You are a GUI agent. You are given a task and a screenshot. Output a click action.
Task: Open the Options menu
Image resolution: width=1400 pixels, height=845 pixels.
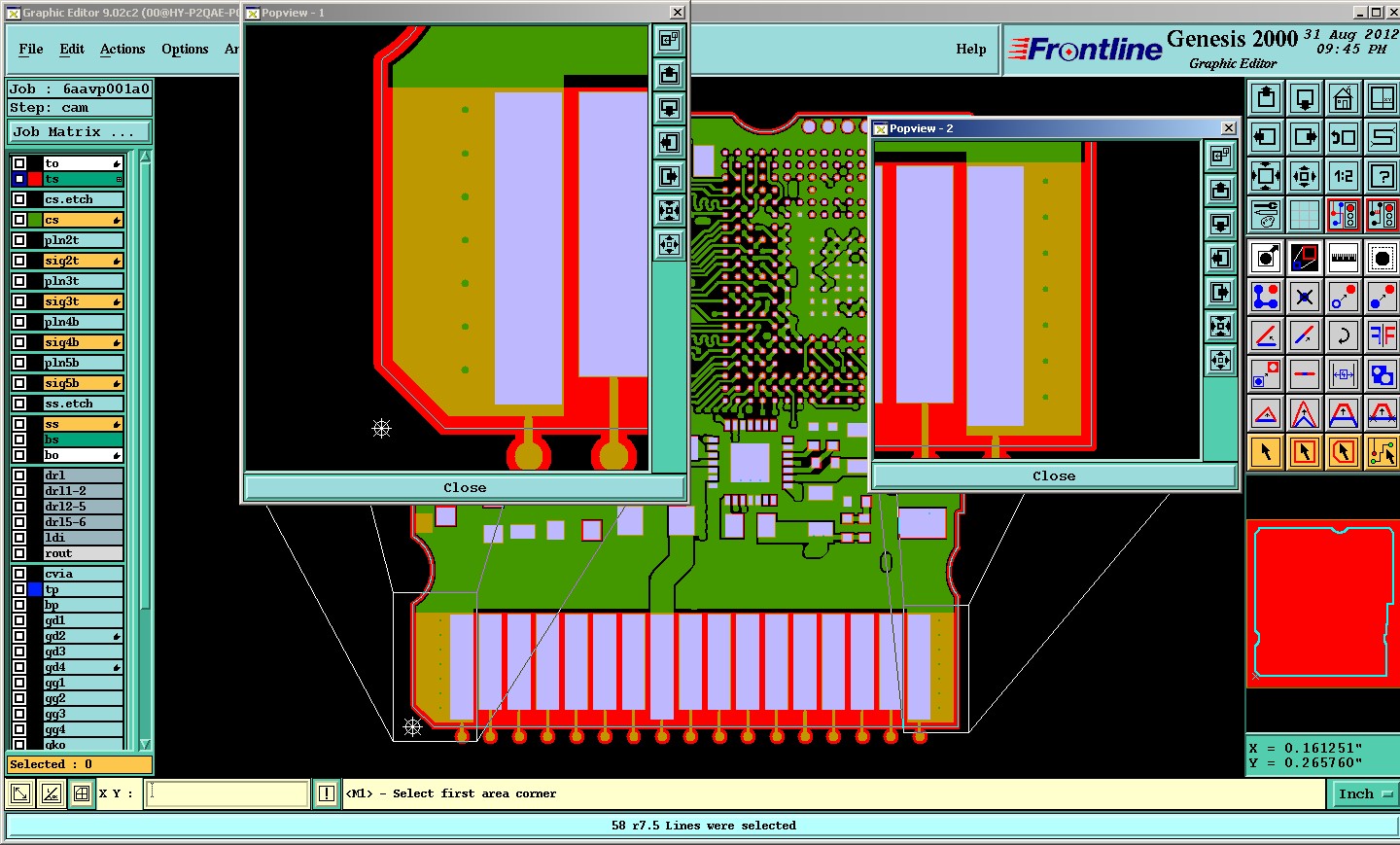(x=185, y=49)
